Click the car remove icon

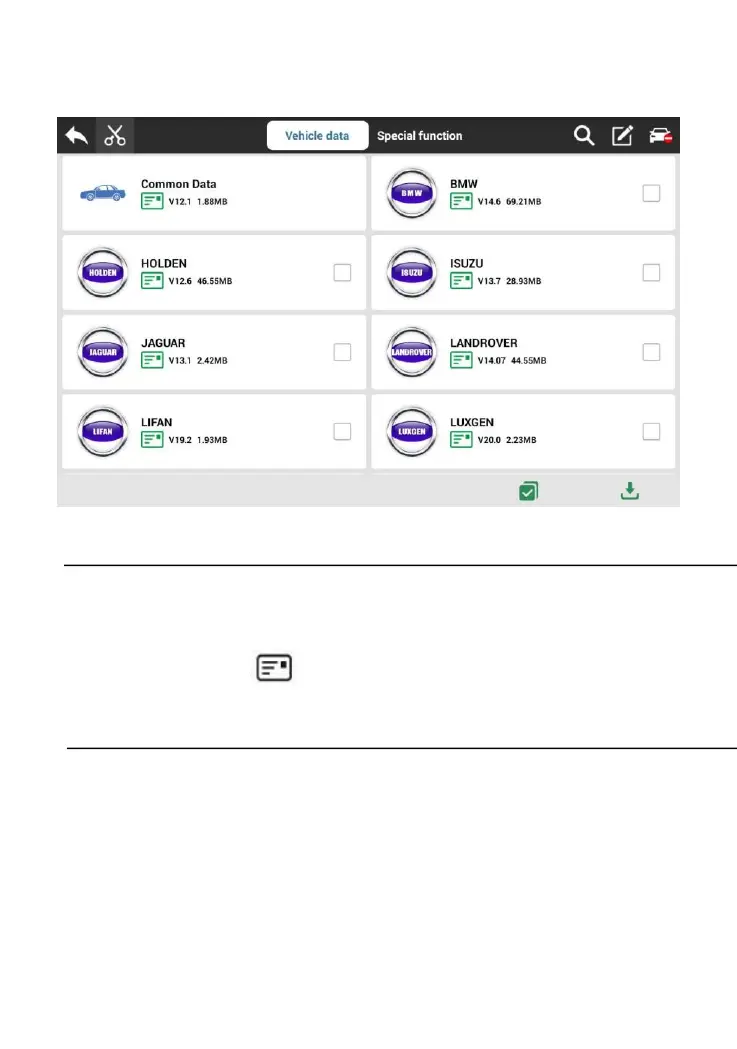659,136
